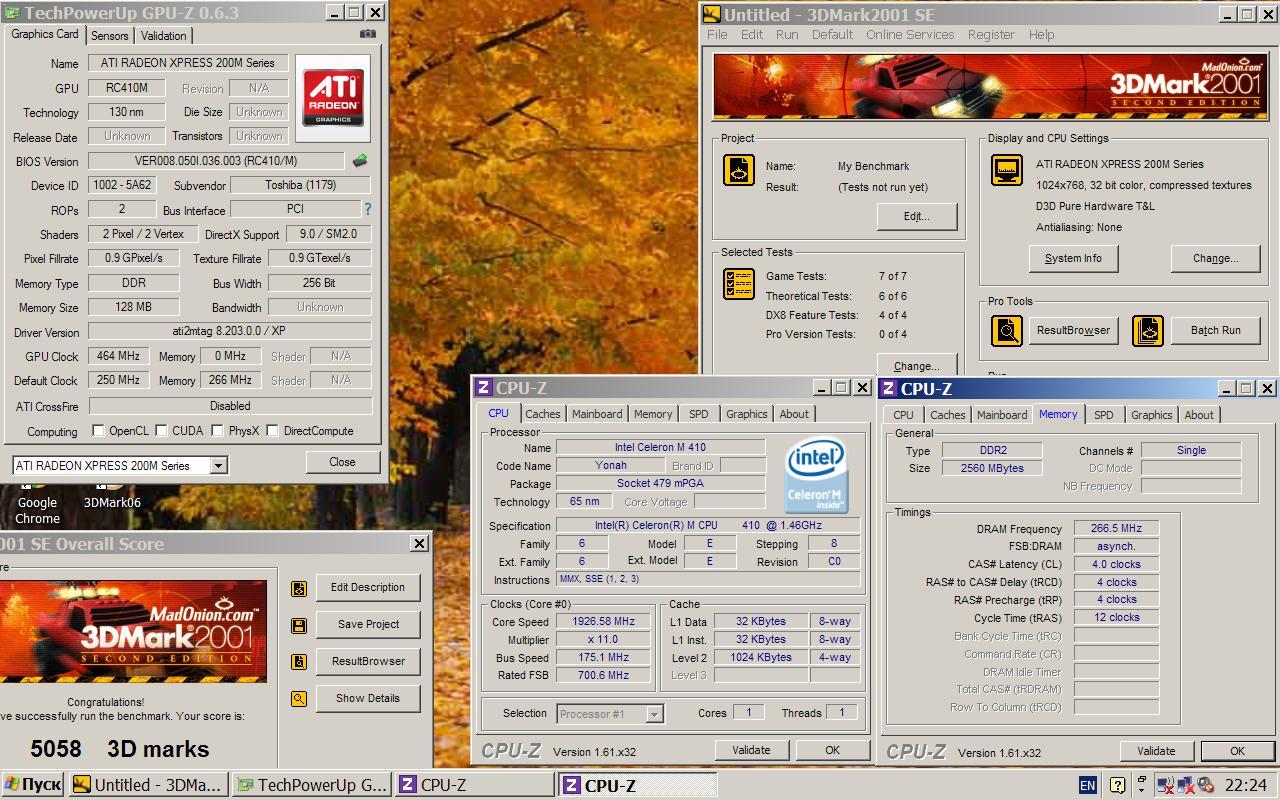
Task: Click the help question mark tray icon
Action: coord(1117,785)
